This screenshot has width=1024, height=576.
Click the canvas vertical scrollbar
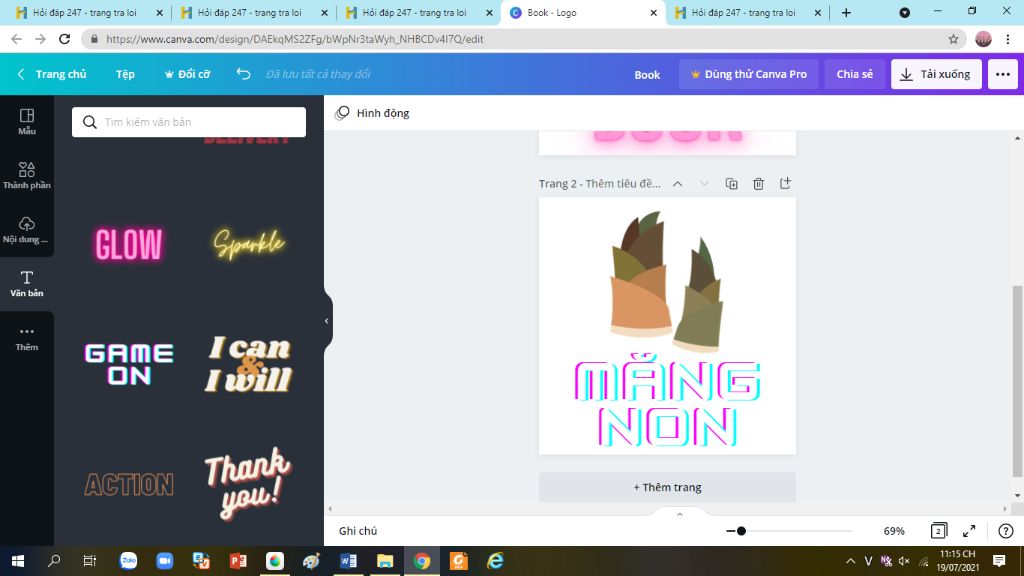pyautogui.click(x=1017, y=381)
